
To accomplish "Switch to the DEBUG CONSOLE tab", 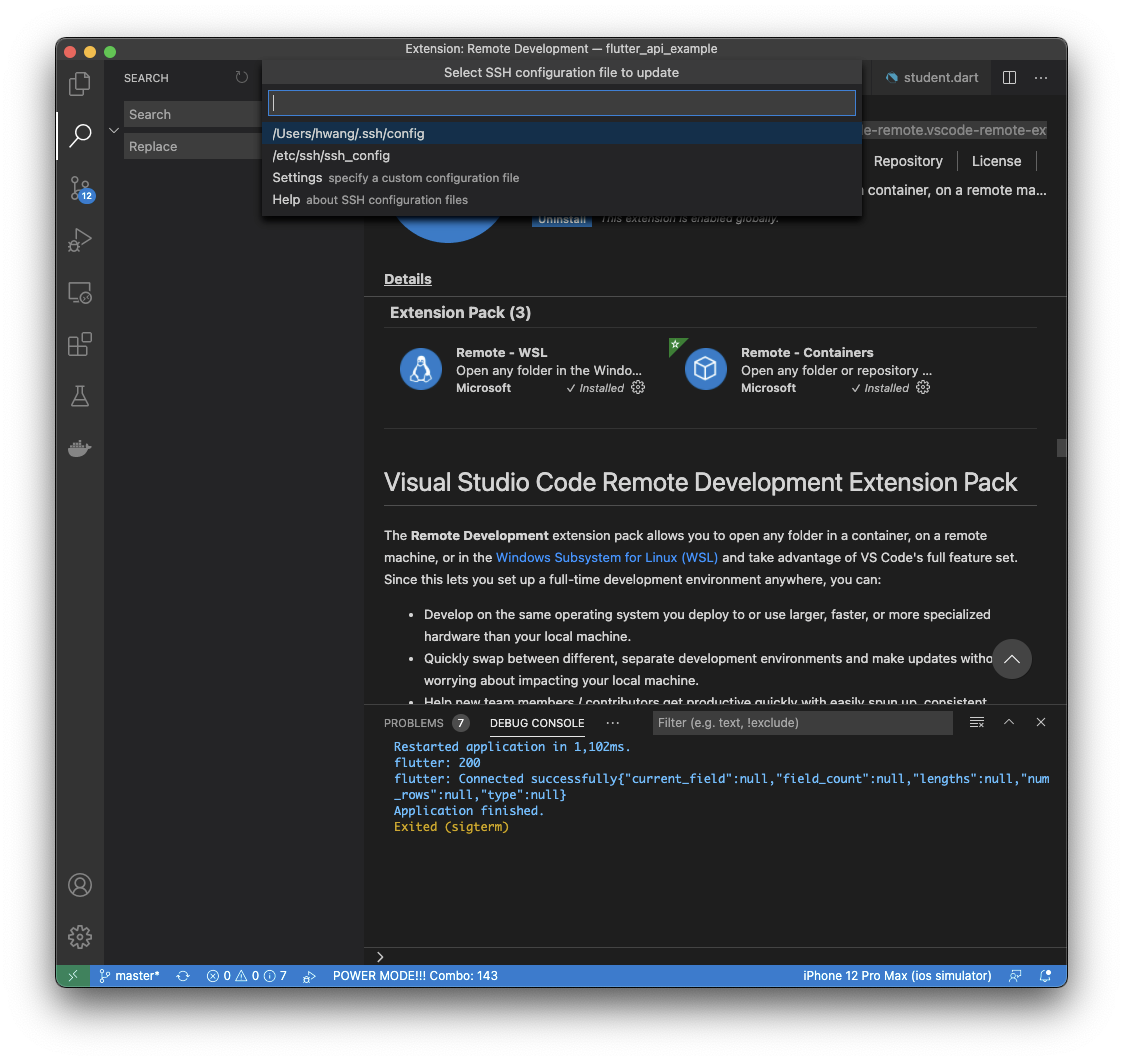I will coord(537,723).
